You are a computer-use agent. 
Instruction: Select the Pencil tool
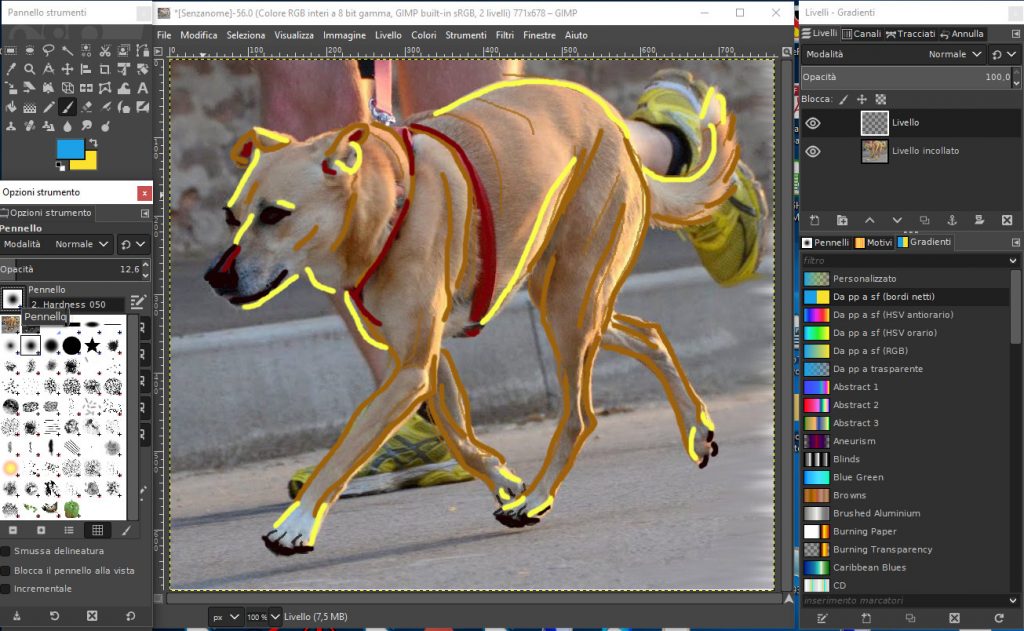[x=48, y=107]
